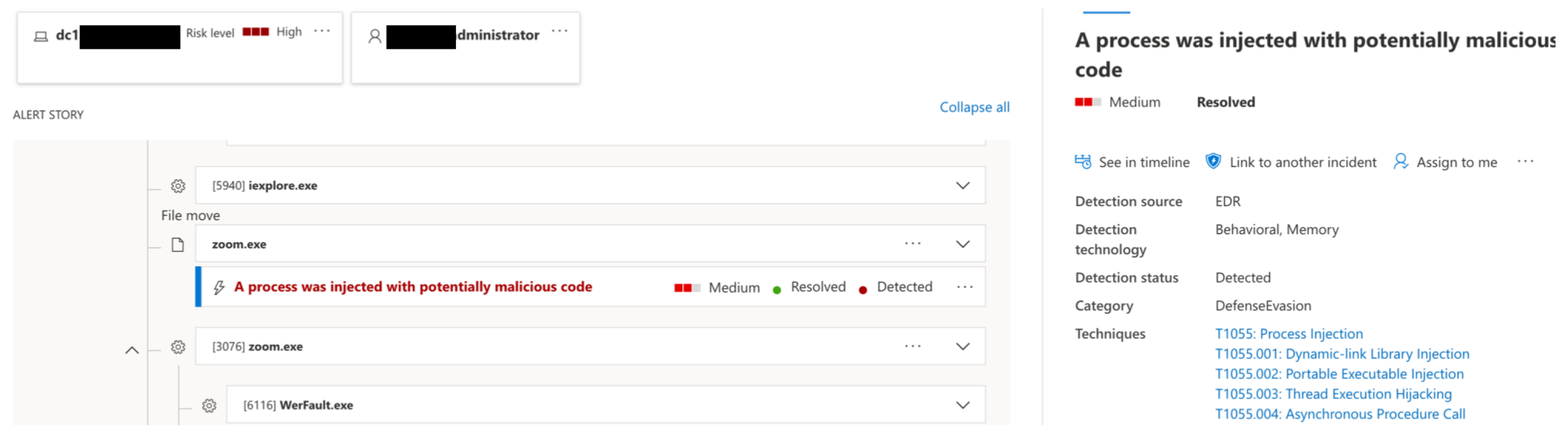Open T1055.001 Dynamic-link Library Injection link

(1342, 354)
